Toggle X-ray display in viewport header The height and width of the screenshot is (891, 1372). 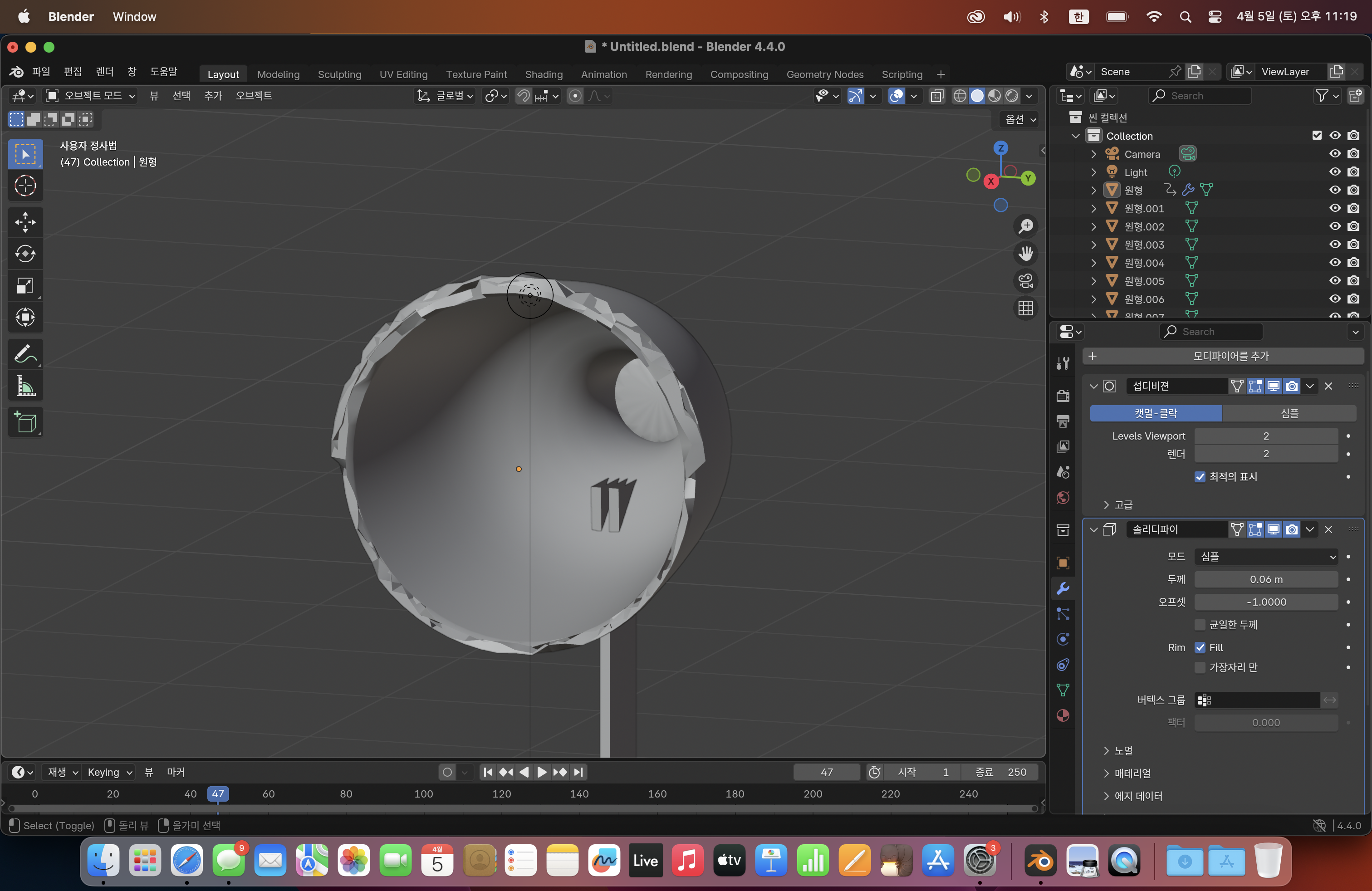[x=937, y=96]
